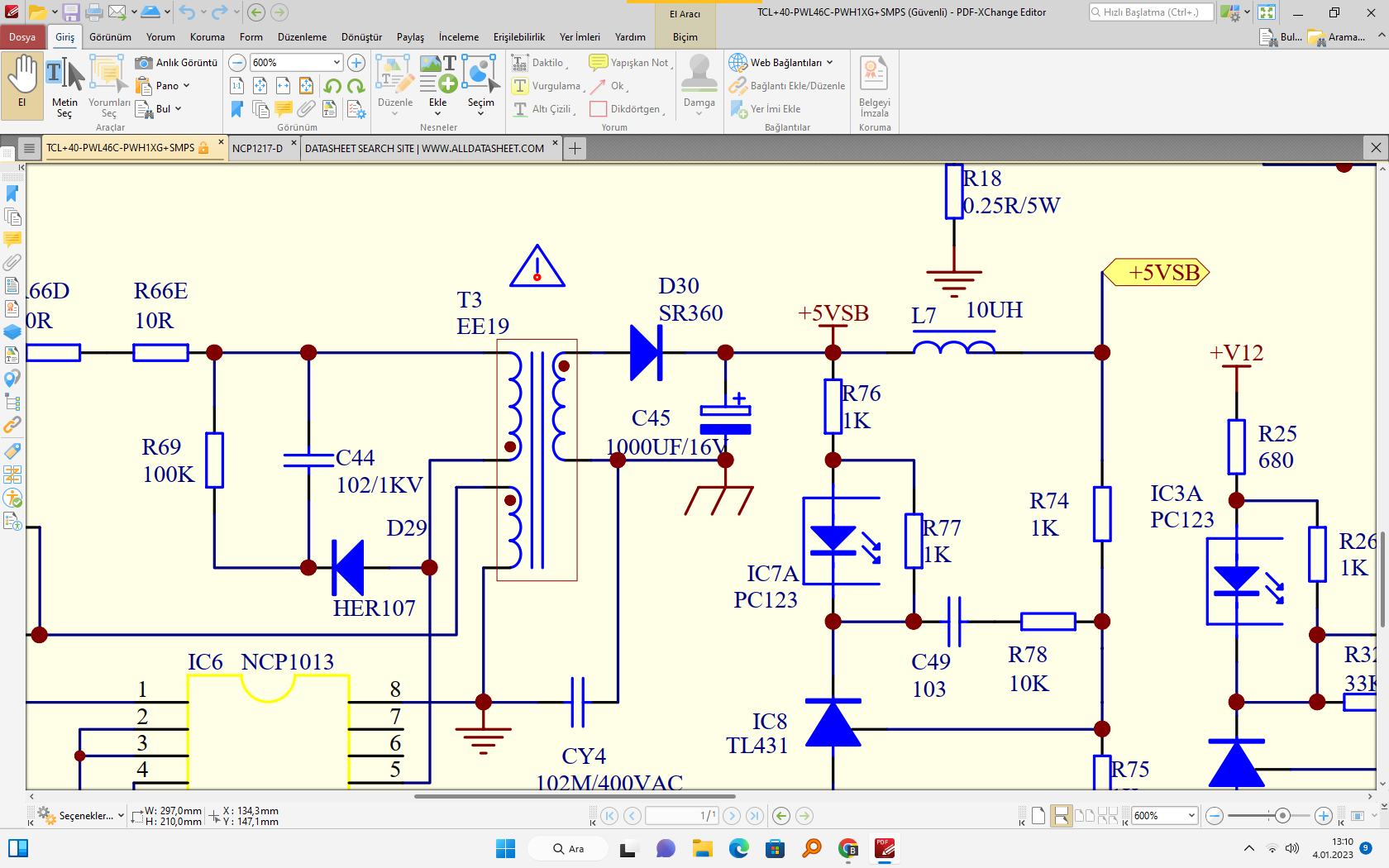Expand the 600% zoom dropdown in ribbon
1389x868 pixels.
coord(337,63)
